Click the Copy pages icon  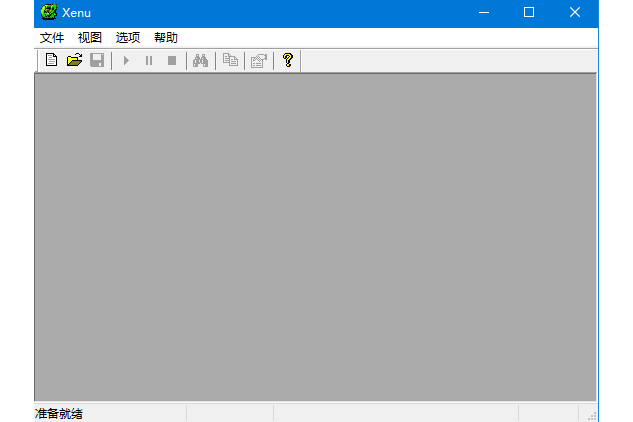tap(230, 61)
